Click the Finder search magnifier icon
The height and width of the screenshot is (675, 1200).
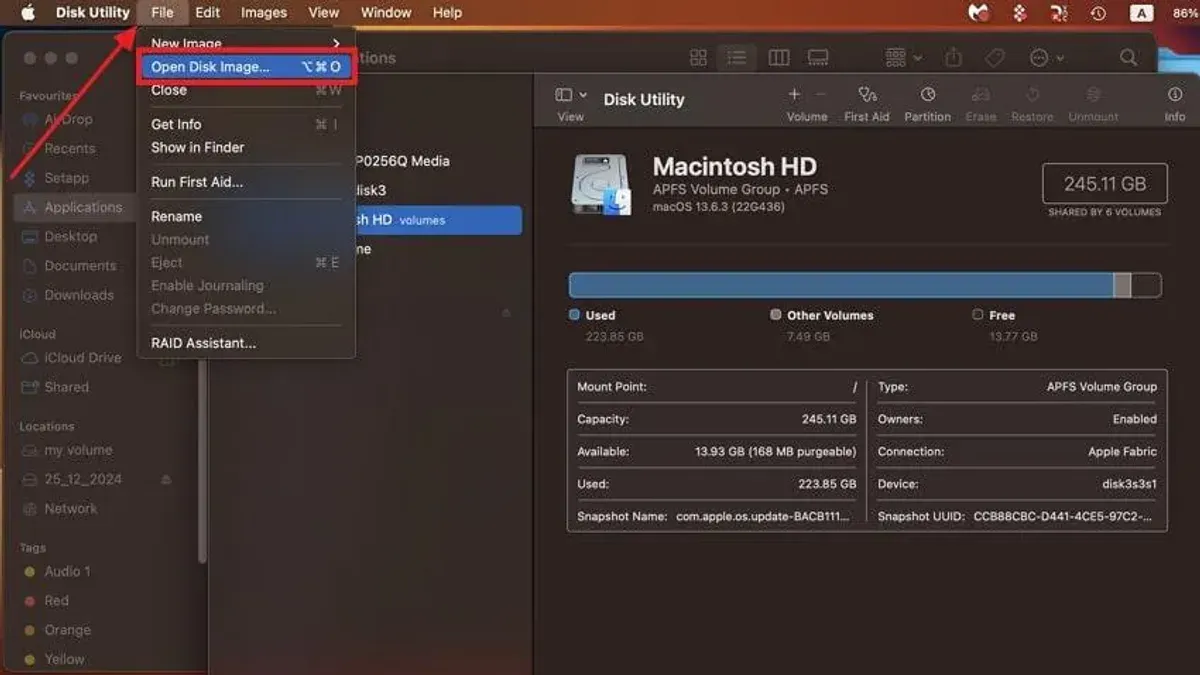[x=1128, y=58]
